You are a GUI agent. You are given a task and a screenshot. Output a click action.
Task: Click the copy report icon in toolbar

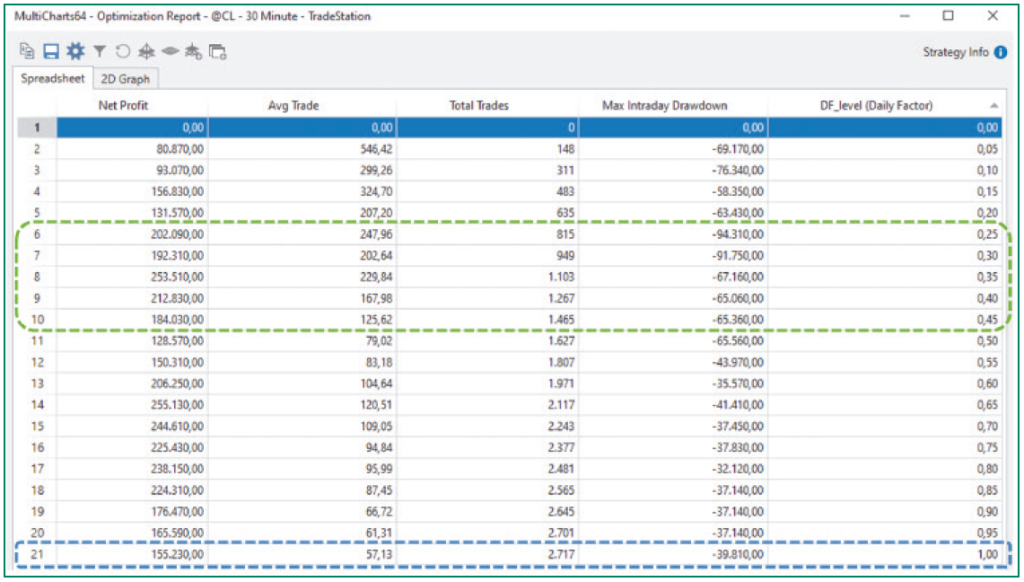coord(27,51)
